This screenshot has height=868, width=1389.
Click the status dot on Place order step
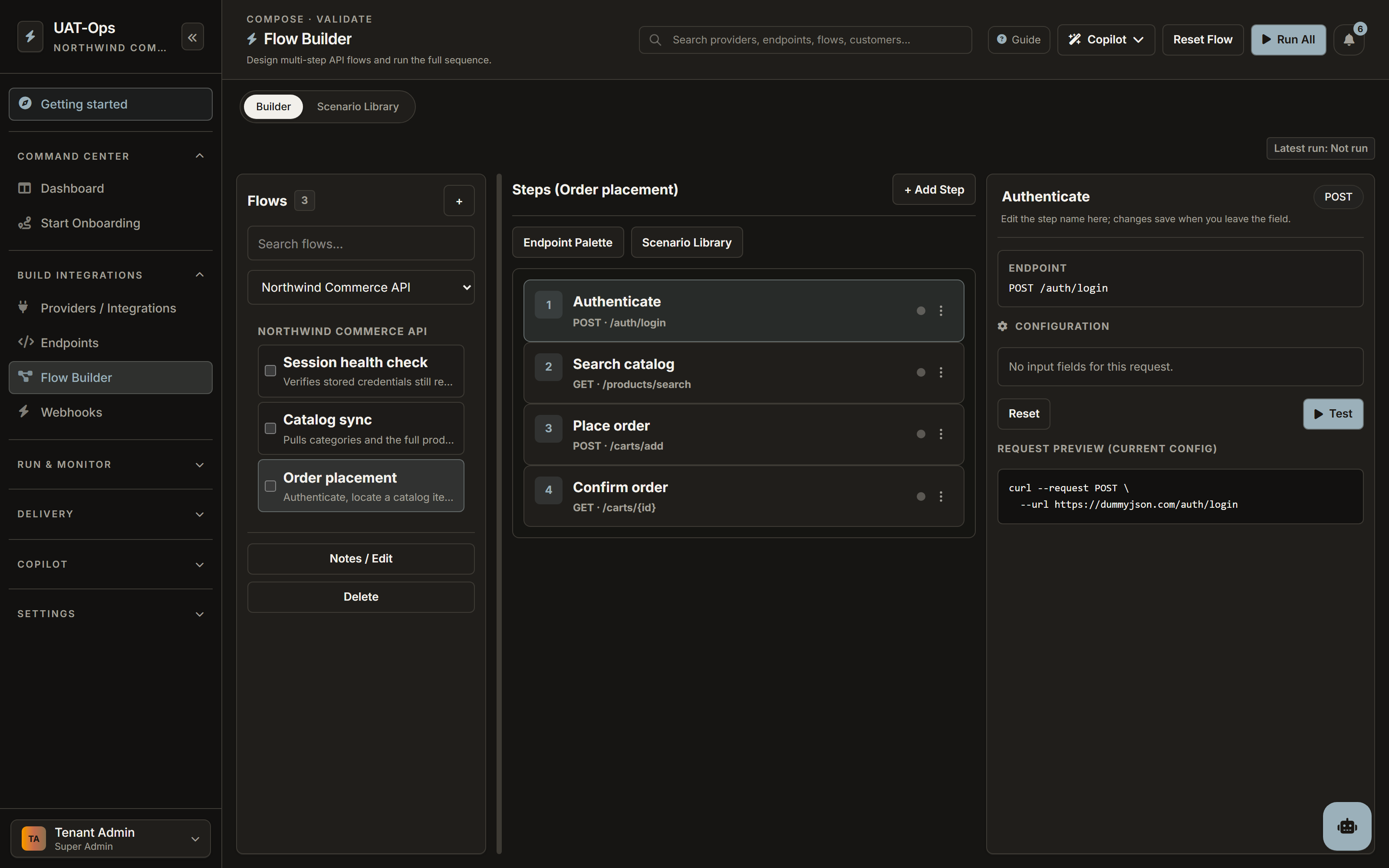tap(921, 434)
